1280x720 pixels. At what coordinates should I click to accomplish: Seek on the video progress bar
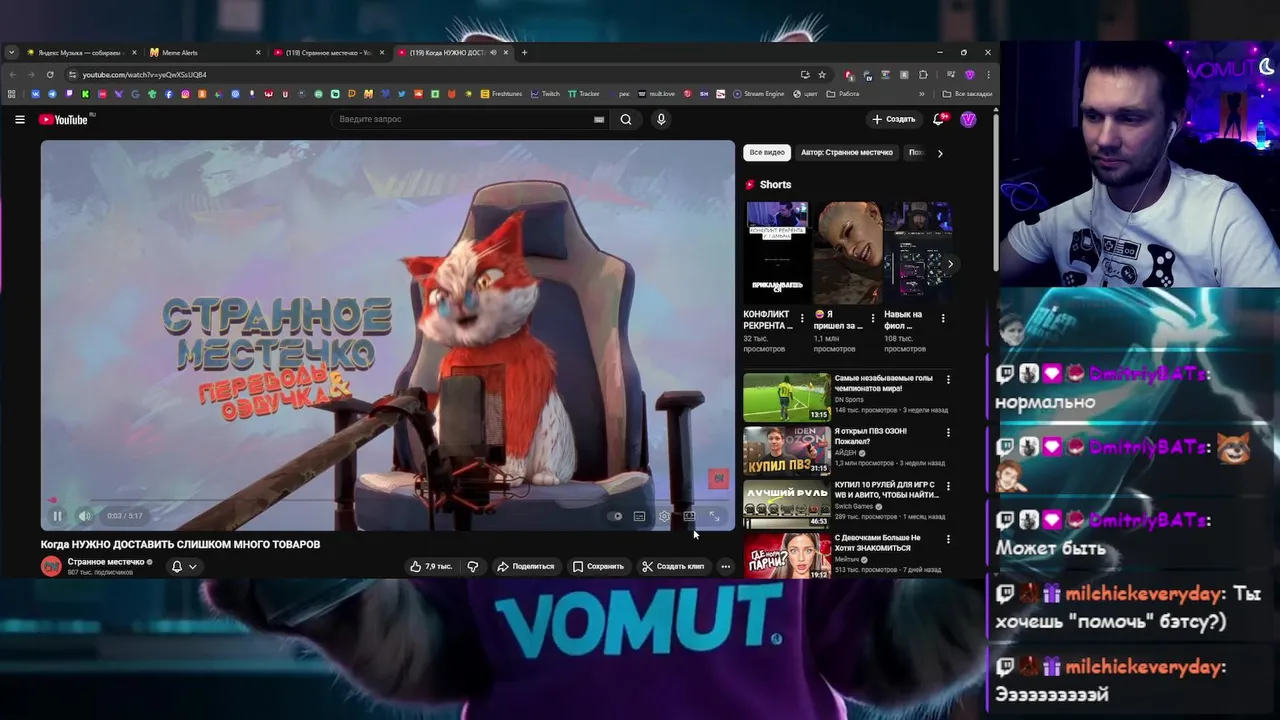pos(387,500)
